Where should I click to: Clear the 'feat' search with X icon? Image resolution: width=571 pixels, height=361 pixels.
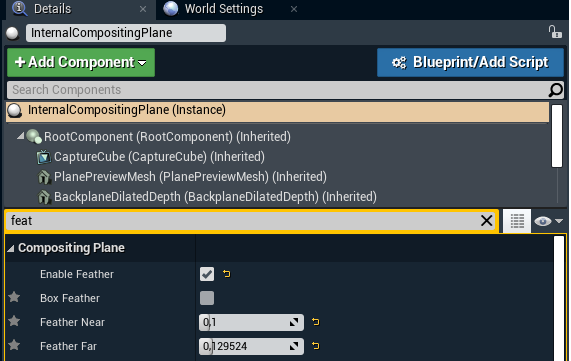(487, 220)
